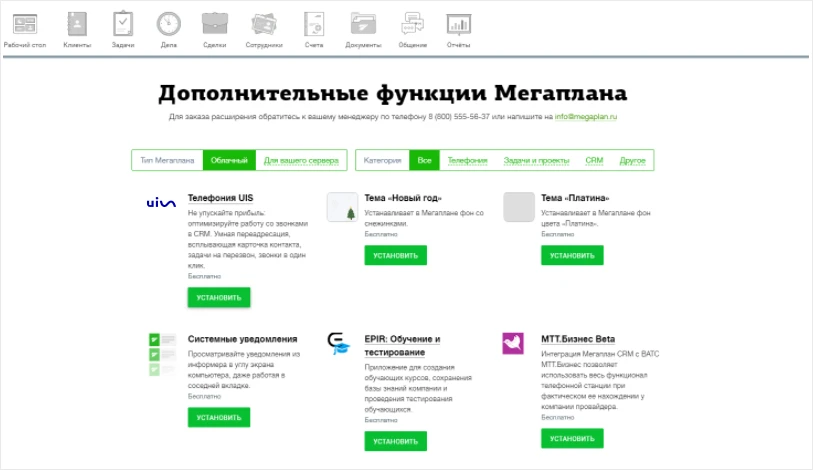Open the Рабочий стол dashboard icon
Viewport: 813px width, 470px height.
click(24, 24)
